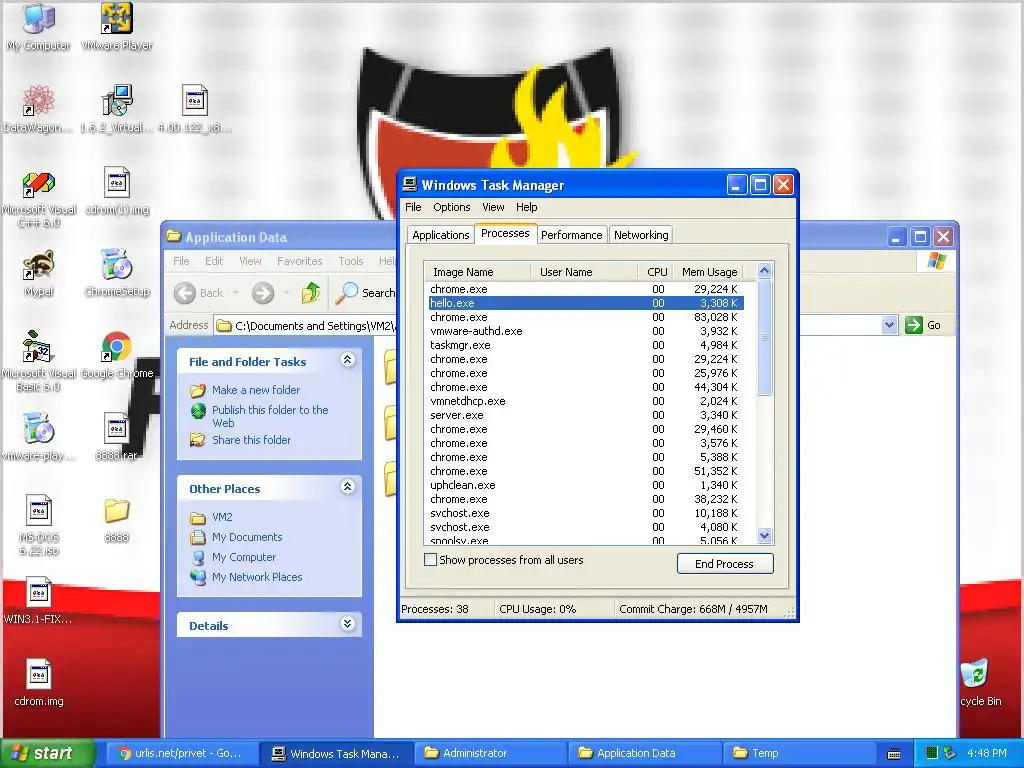This screenshot has height=768, width=1024.
Task: Click Back arrow in Application Data window
Action: click(199, 293)
